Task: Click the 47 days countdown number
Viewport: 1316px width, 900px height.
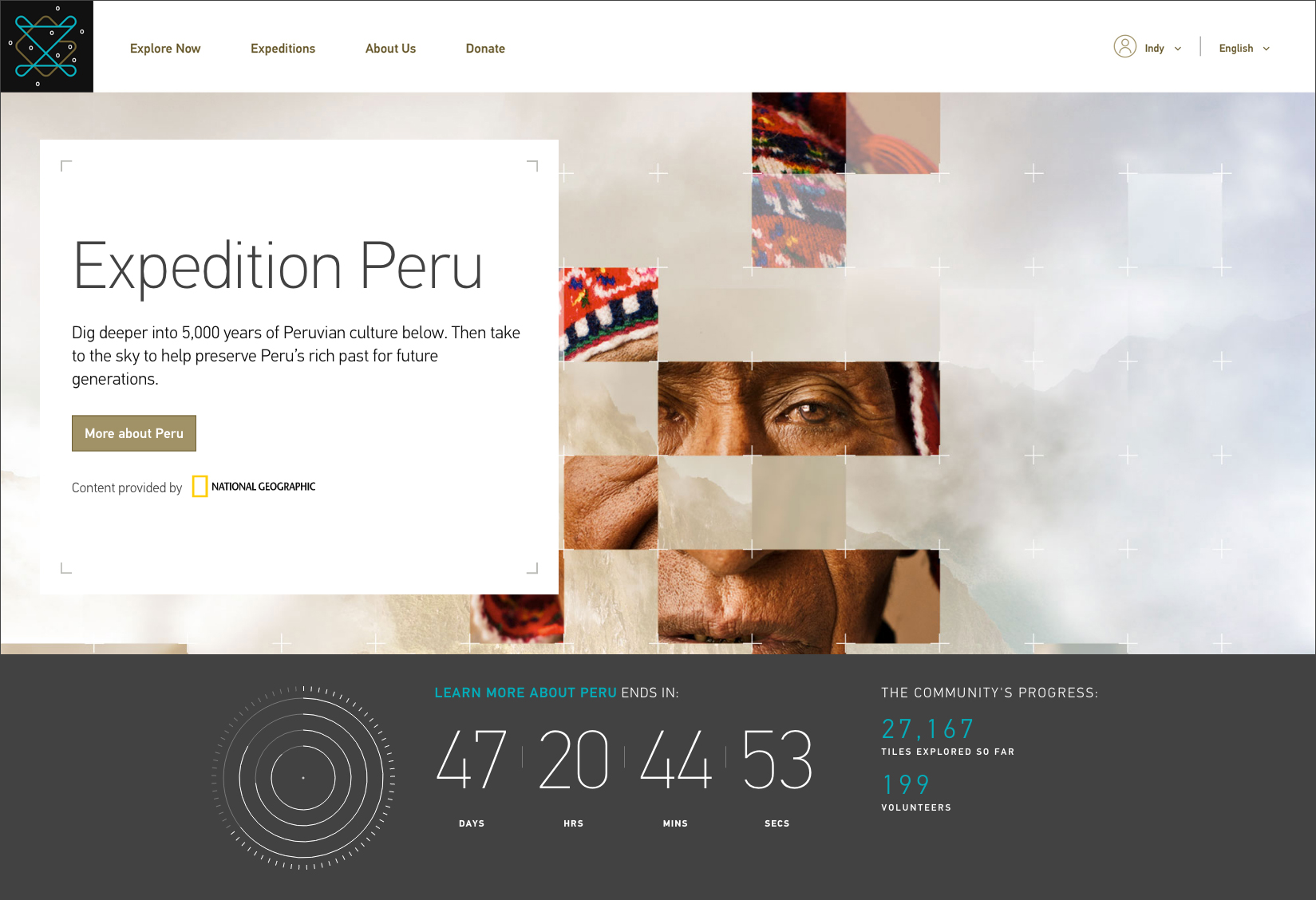Action: pyautogui.click(x=472, y=759)
